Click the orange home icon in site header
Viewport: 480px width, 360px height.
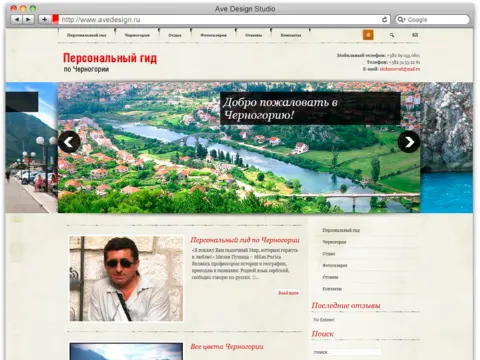pos(368,35)
